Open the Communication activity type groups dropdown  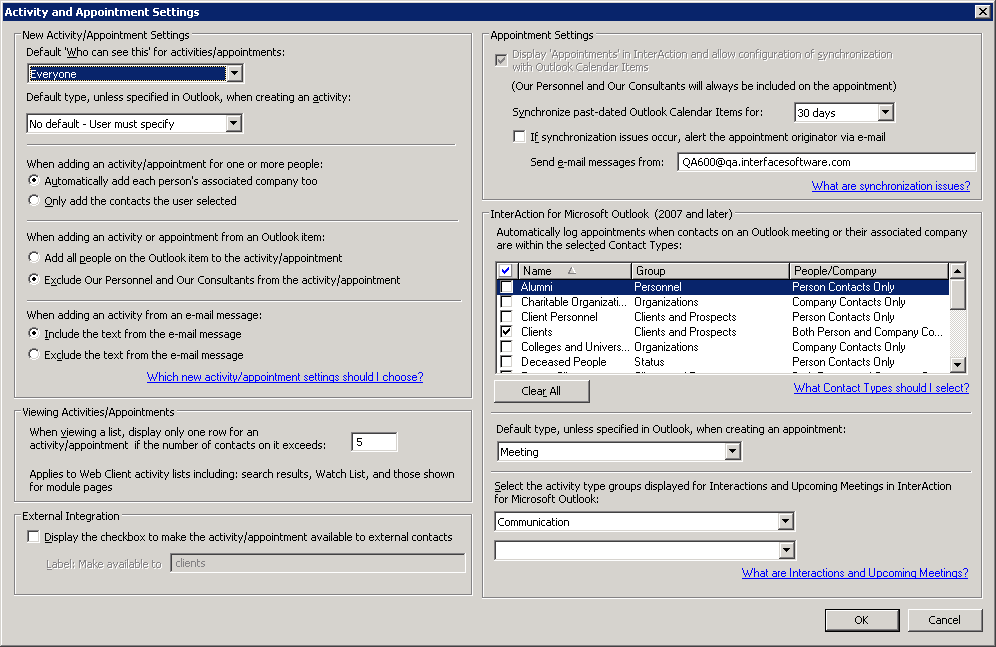click(787, 521)
